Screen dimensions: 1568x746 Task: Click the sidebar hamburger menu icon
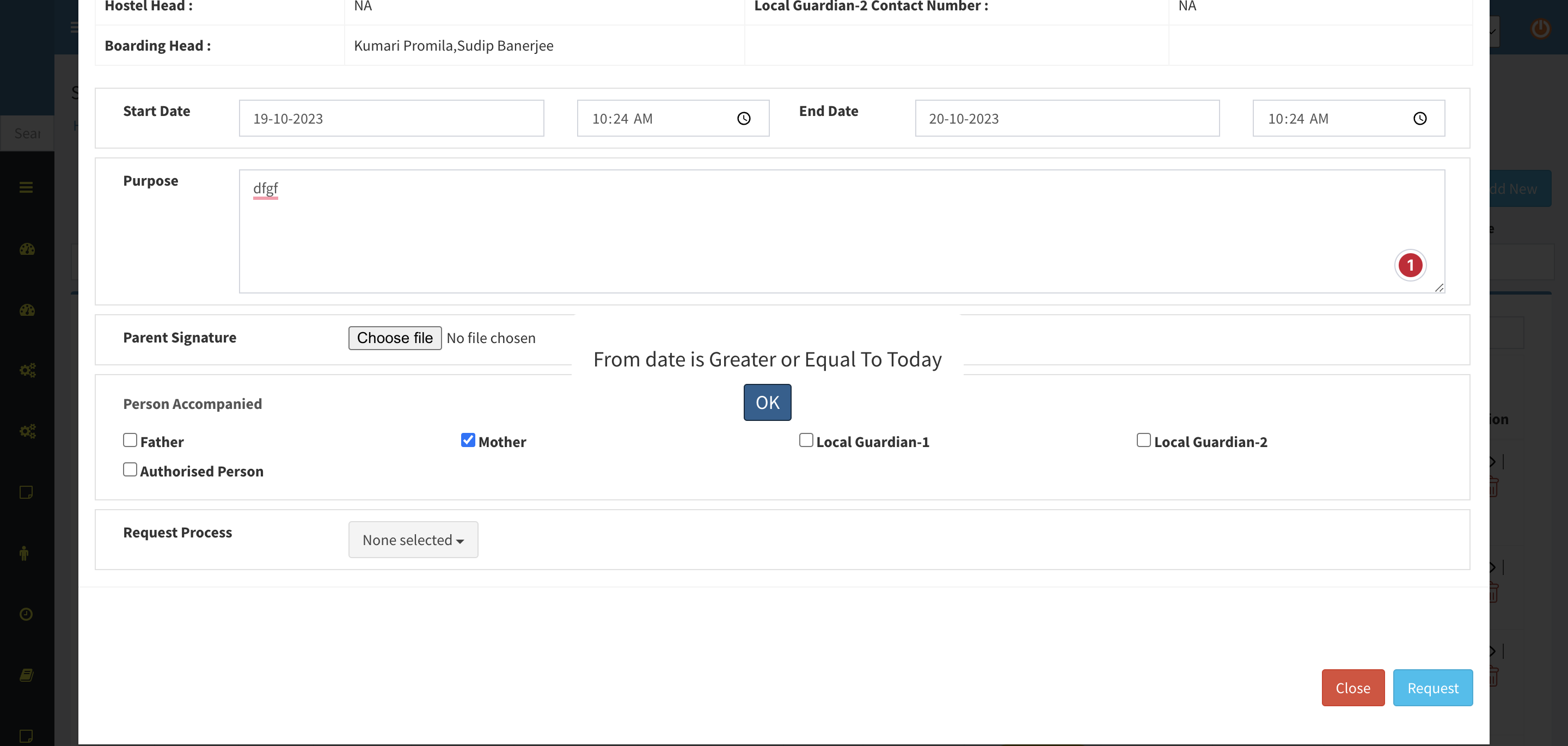[x=26, y=187]
